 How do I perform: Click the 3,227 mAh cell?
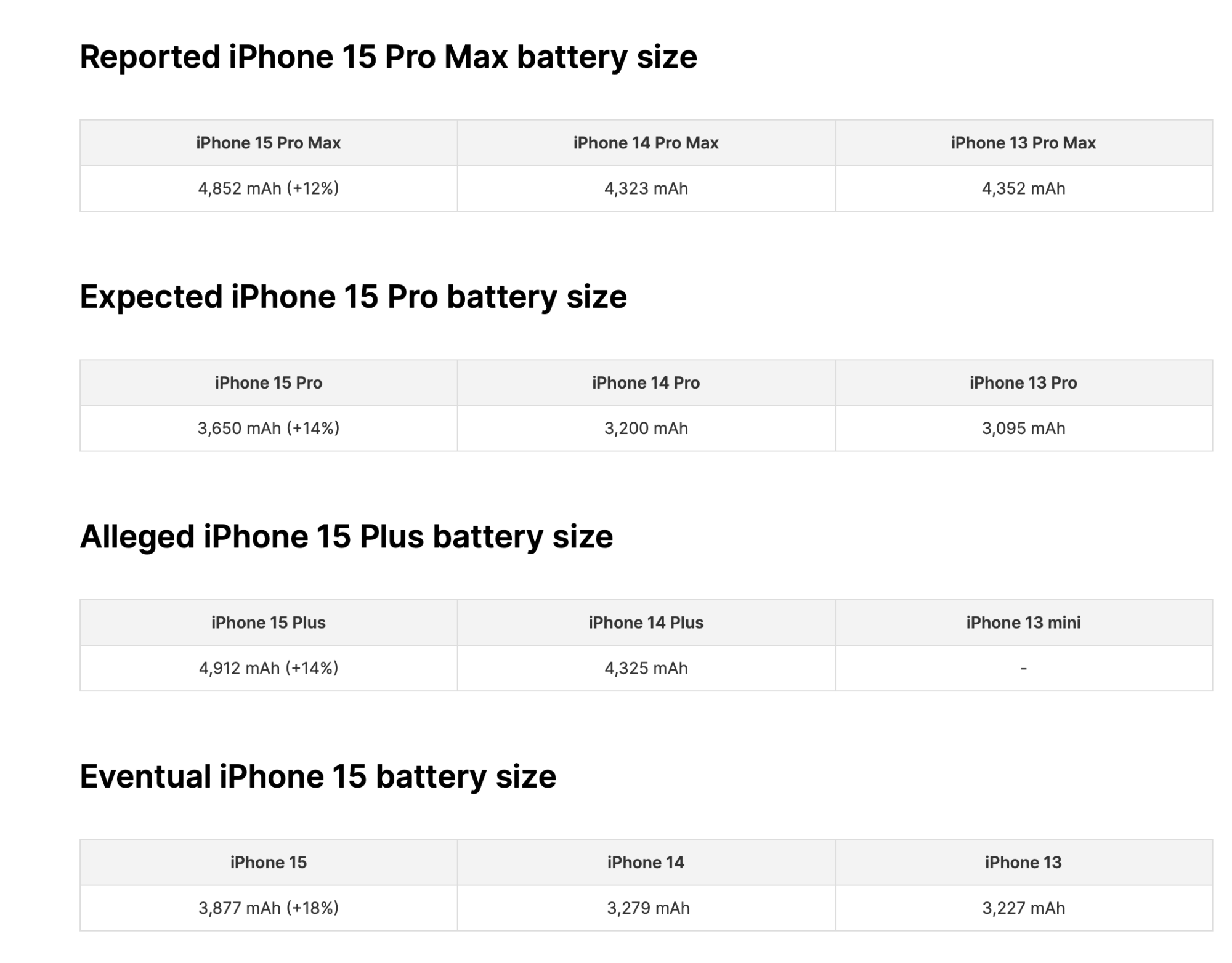click(x=1023, y=908)
